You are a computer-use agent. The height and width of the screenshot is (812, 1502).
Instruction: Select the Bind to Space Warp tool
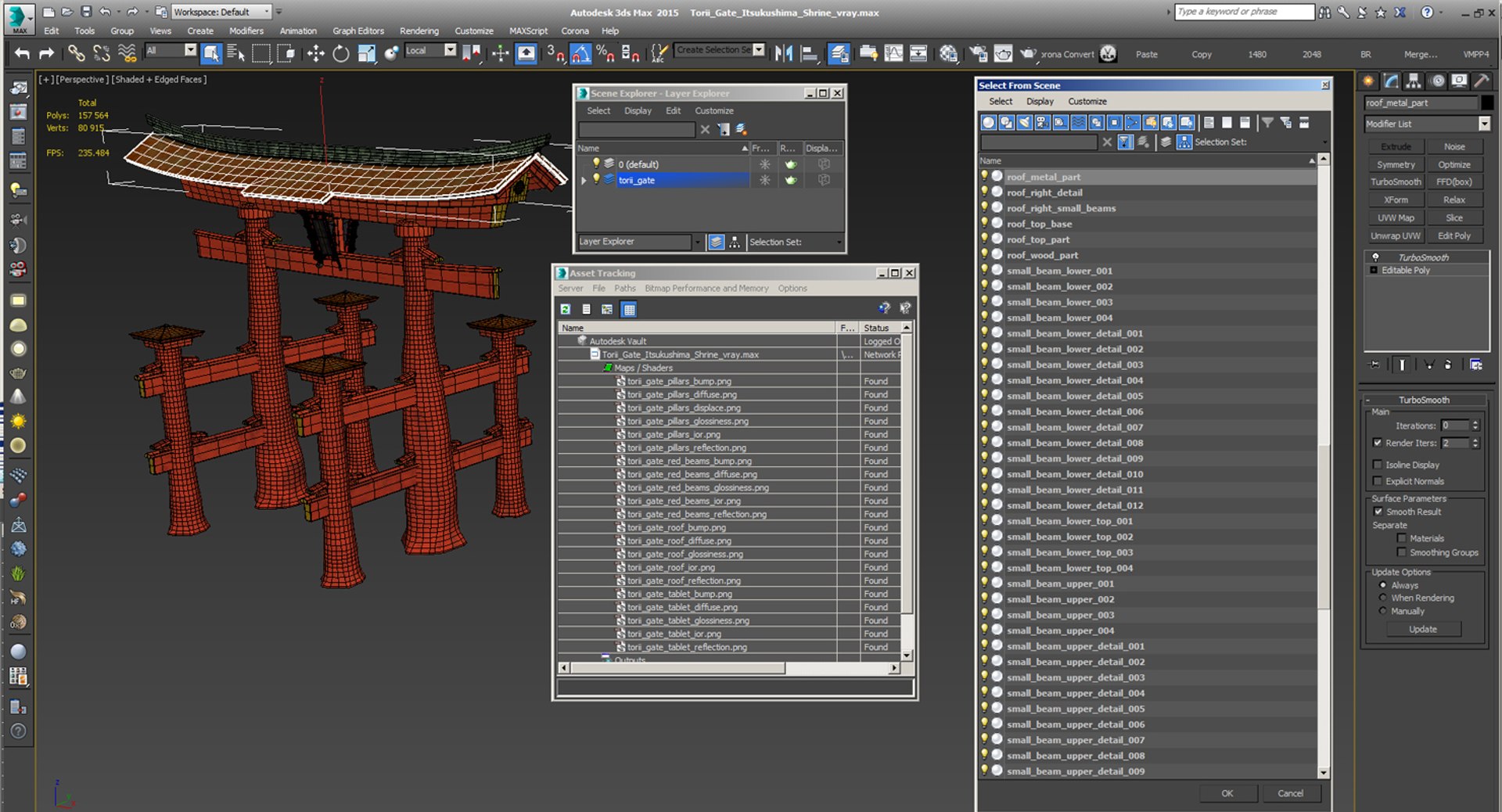click(x=126, y=53)
